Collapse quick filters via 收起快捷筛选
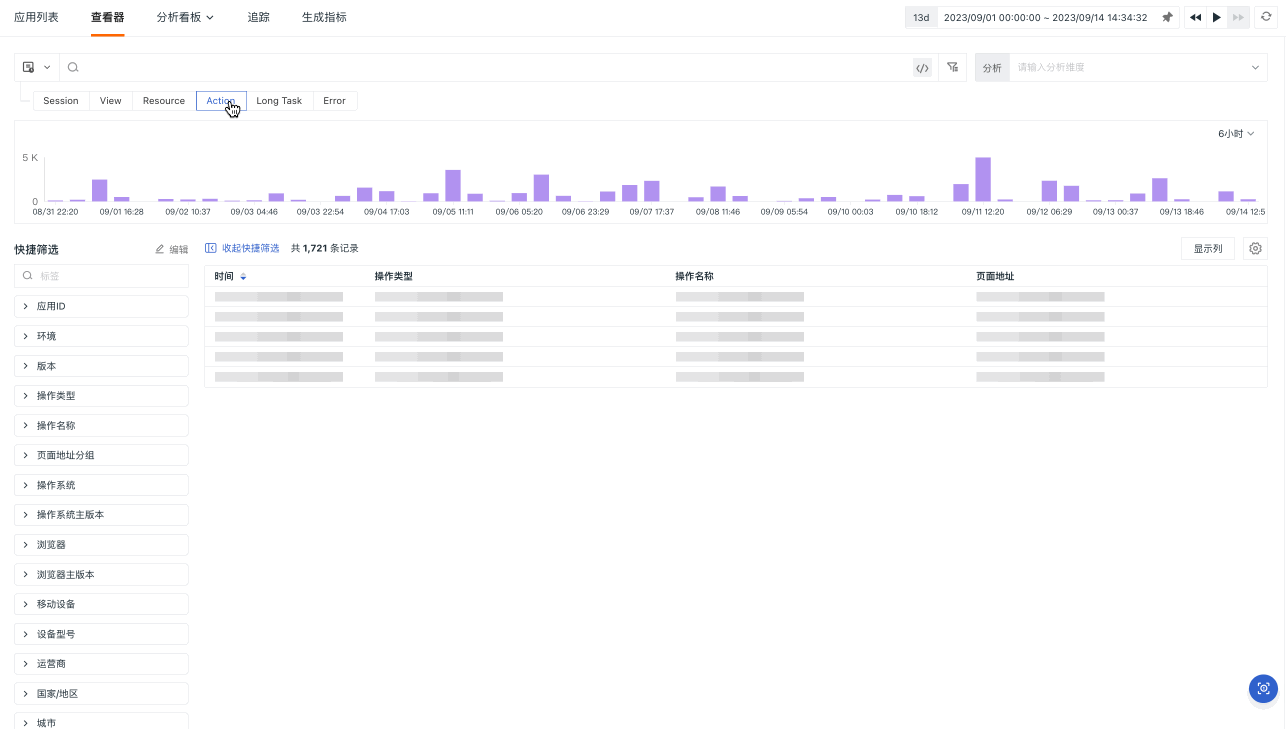Image resolution: width=1286 pixels, height=729 pixels. click(242, 248)
